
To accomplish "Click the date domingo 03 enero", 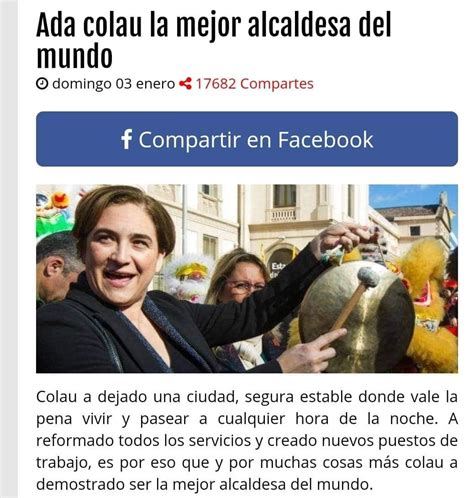I will 113,84.
